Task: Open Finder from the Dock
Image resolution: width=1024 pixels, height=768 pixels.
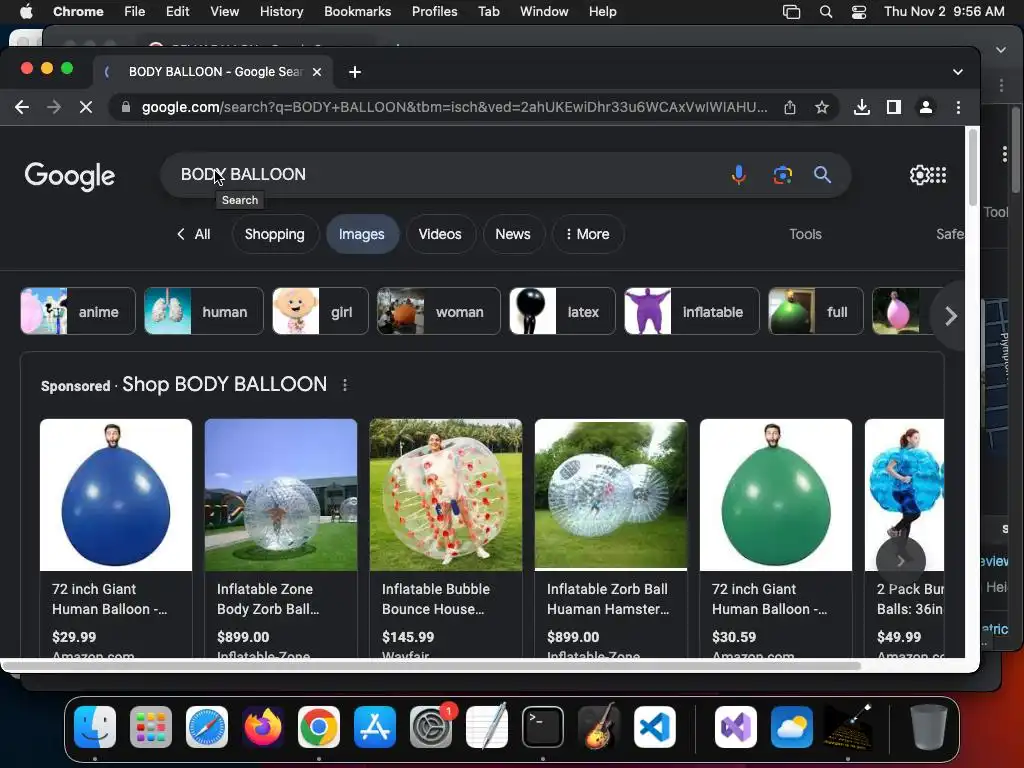Action: pyautogui.click(x=95, y=727)
